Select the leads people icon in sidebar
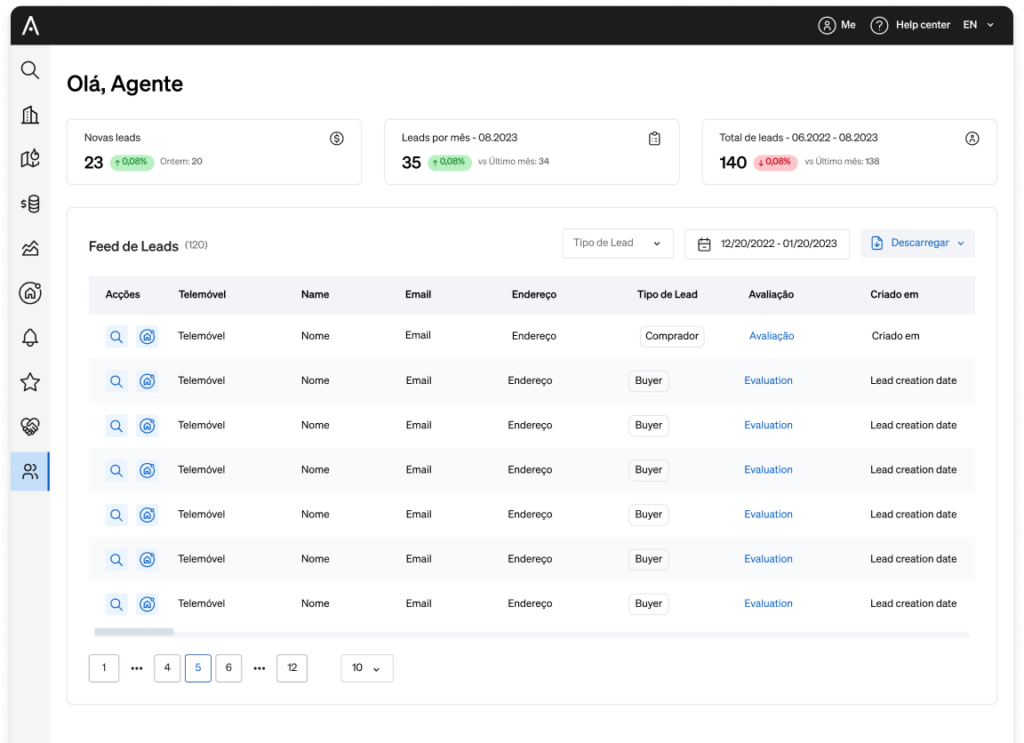This screenshot has width=1024, height=743. [x=30, y=471]
